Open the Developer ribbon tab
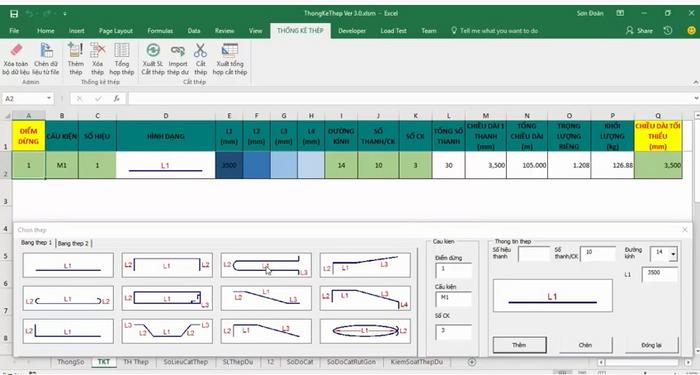Screen dimensions: 700x375 [352, 31]
